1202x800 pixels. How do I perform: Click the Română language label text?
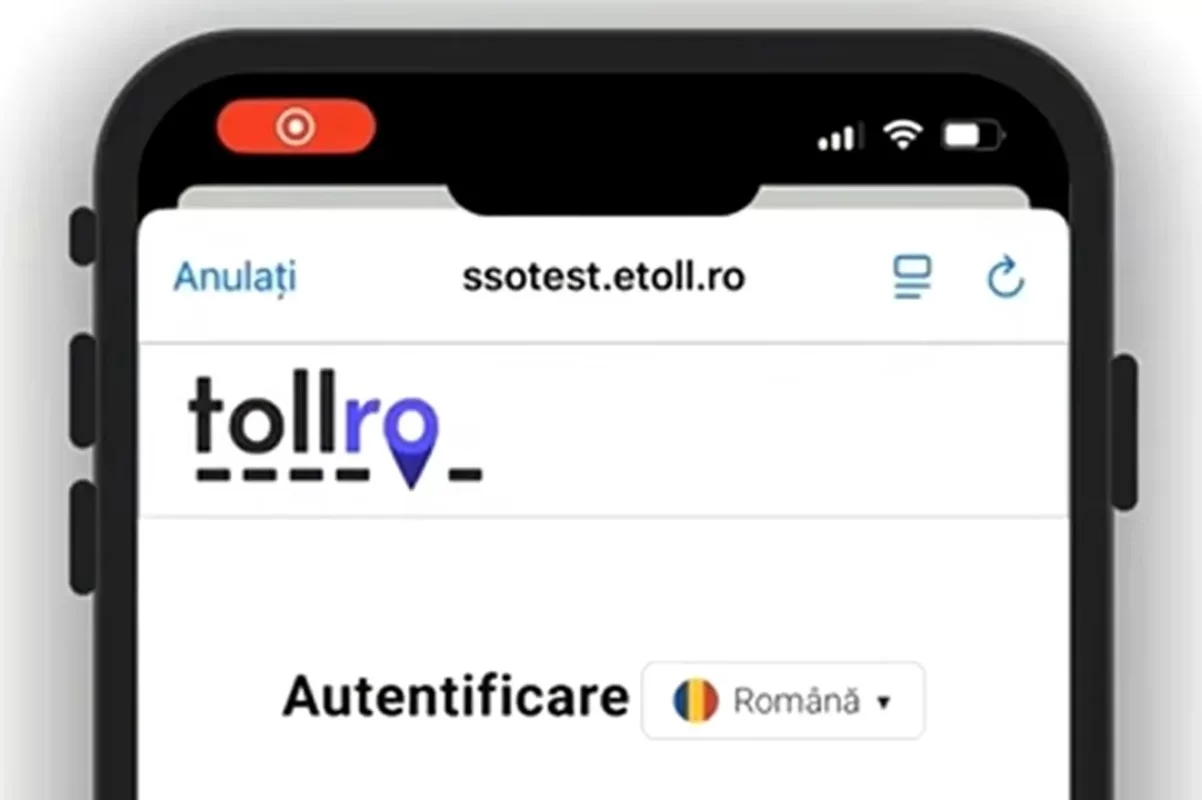pyautogui.click(x=796, y=701)
